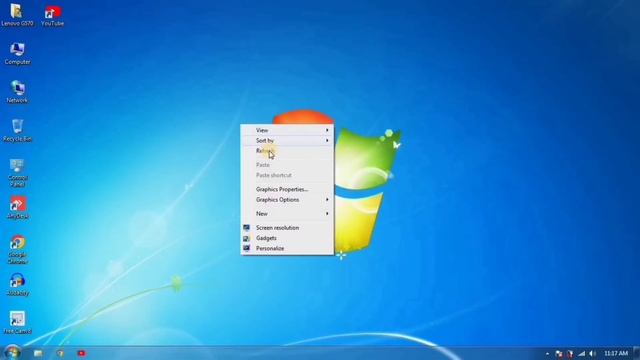Screen dimensions: 640x360
Task: Open the red YouTube taskbar icon
Action: coord(82,353)
